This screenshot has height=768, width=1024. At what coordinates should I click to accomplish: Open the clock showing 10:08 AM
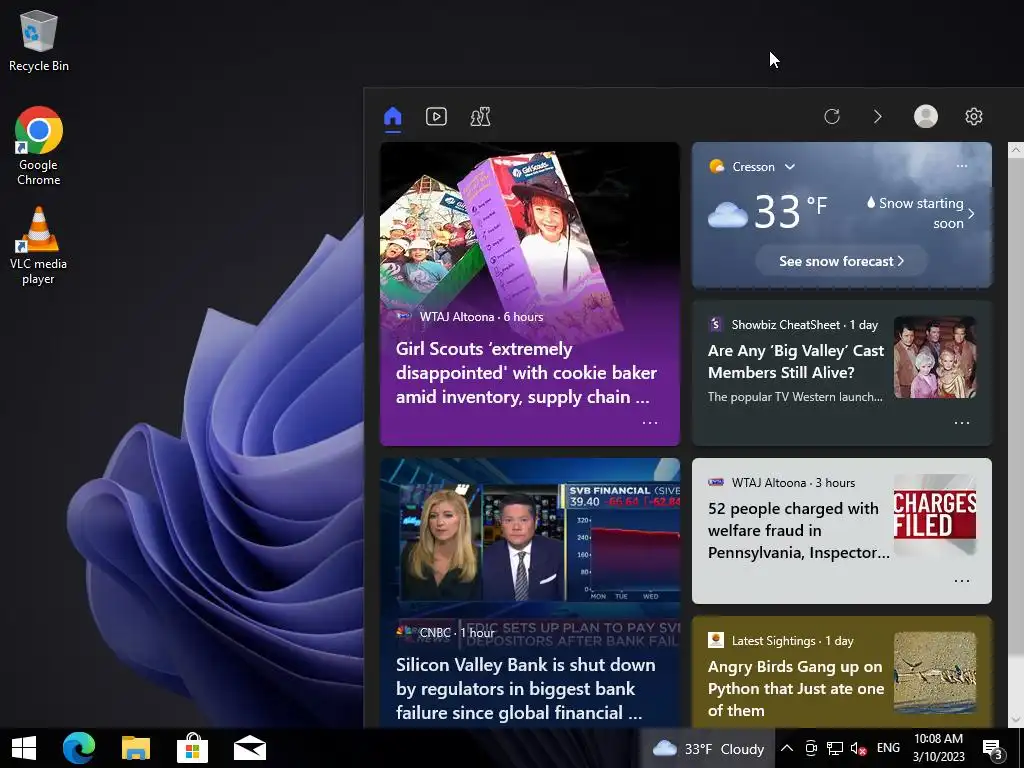tap(938, 748)
